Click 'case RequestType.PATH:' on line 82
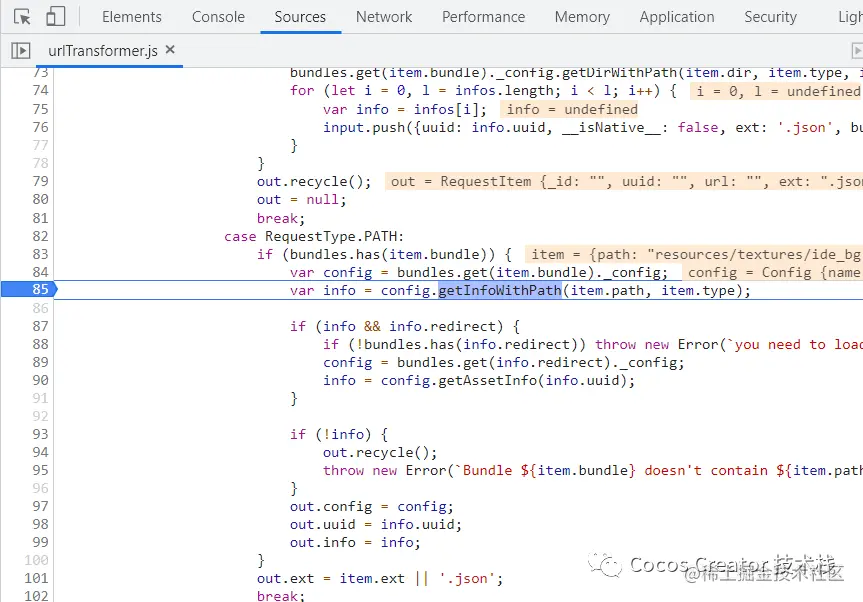Viewport: 863px width, 602px height. tap(314, 237)
